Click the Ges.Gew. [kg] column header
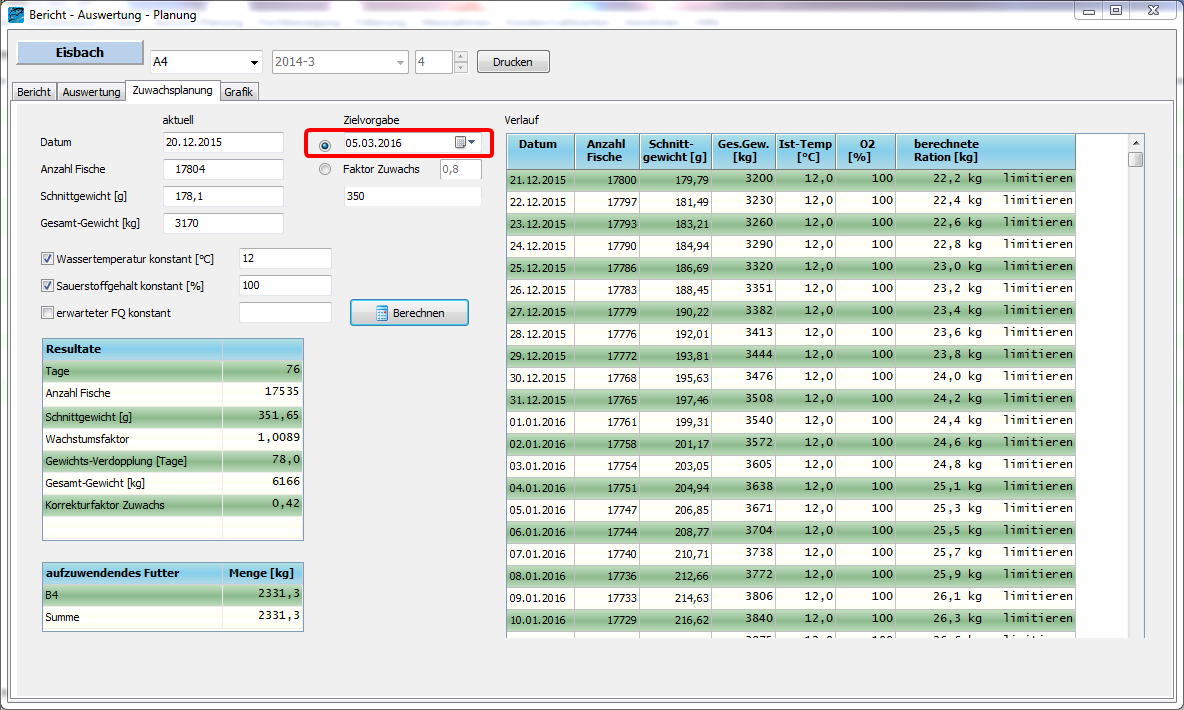 click(744, 151)
